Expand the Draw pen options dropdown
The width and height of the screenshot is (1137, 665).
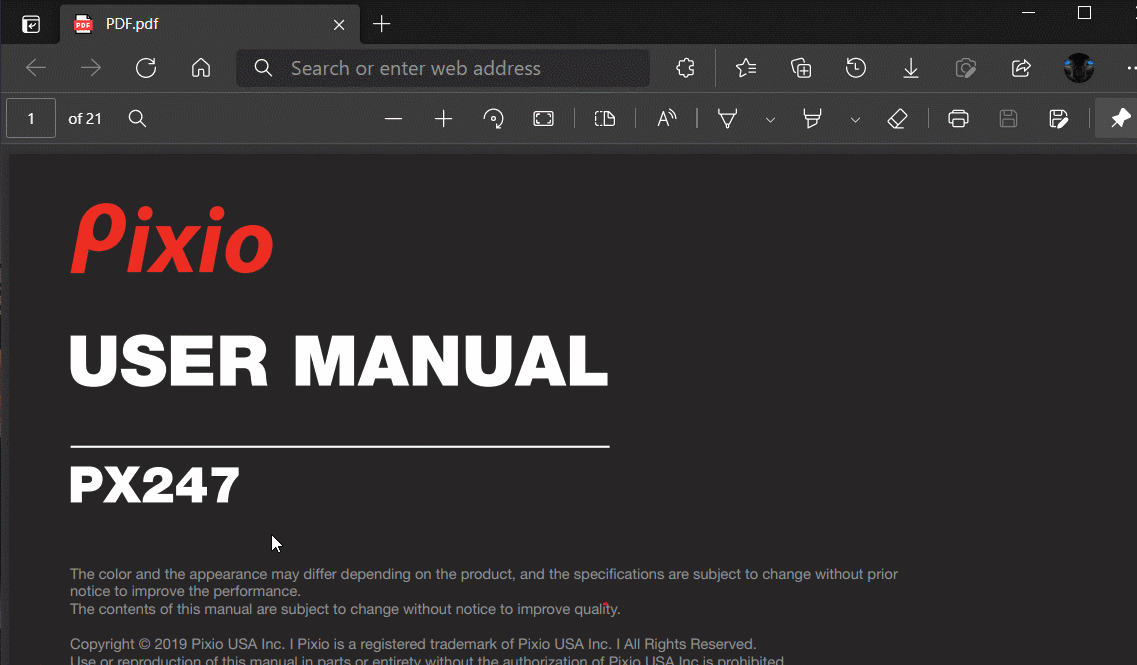[770, 120]
